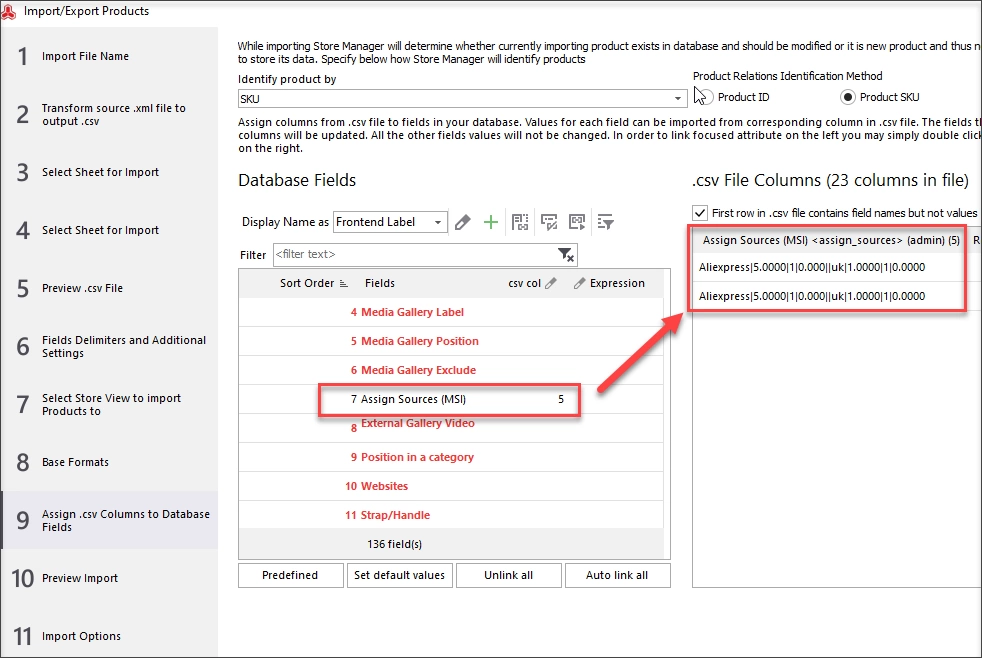Screen dimensions: 982x658
Task: Clear the filter with the funnel-x icon
Action: 566,254
